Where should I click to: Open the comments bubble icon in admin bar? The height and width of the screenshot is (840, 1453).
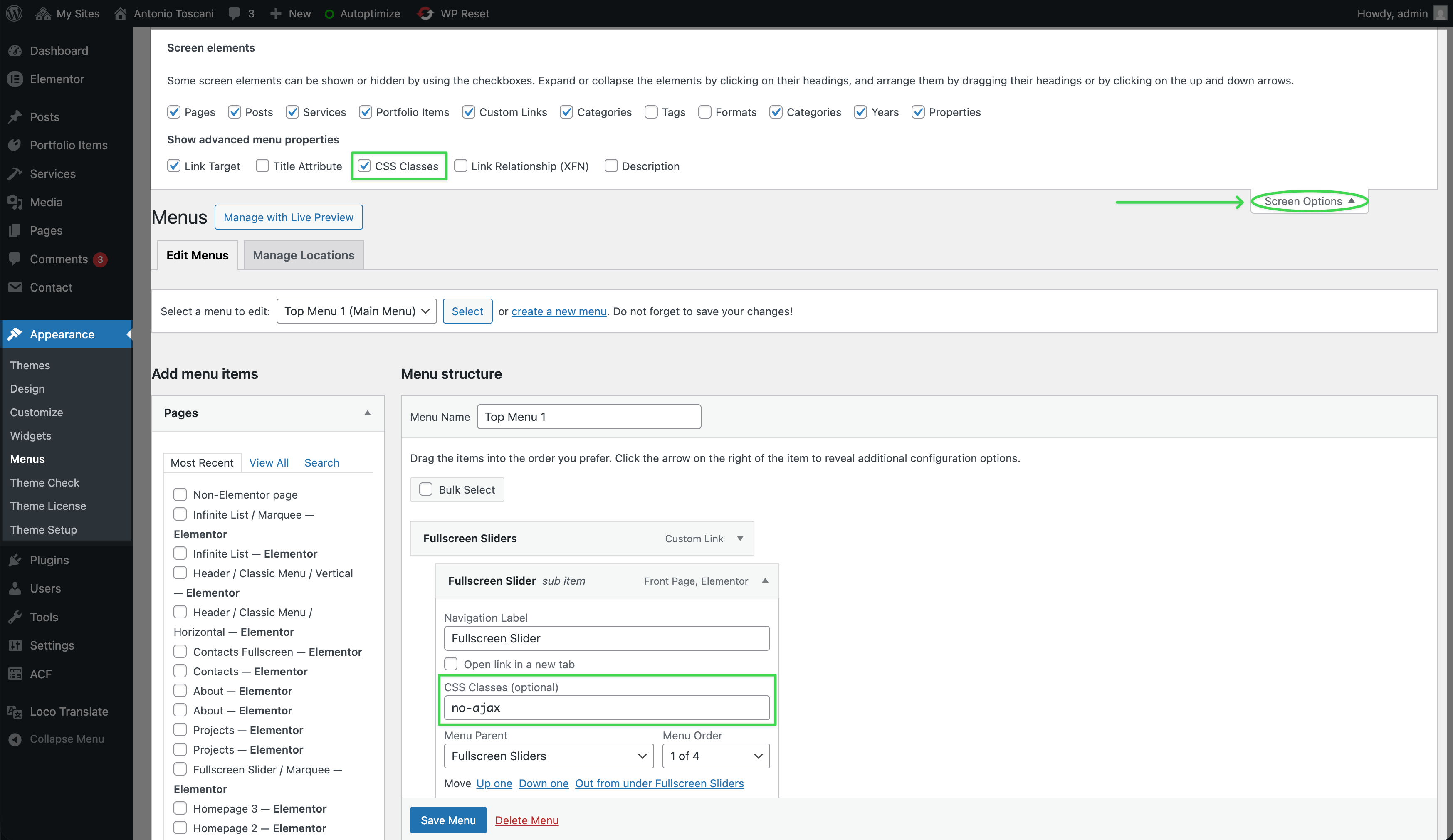coord(234,13)
